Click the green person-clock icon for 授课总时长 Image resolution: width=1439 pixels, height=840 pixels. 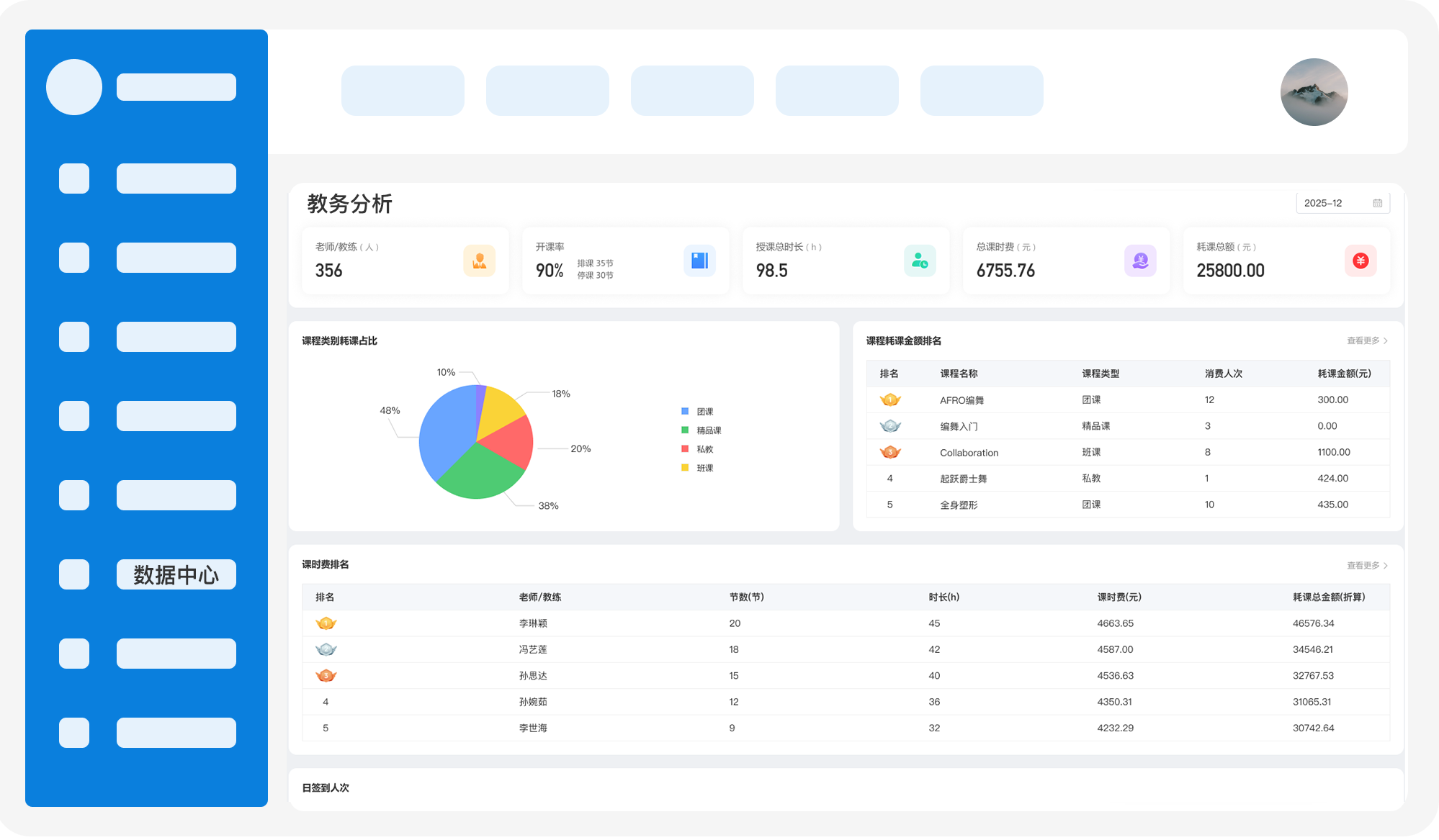tap(920, 261)
